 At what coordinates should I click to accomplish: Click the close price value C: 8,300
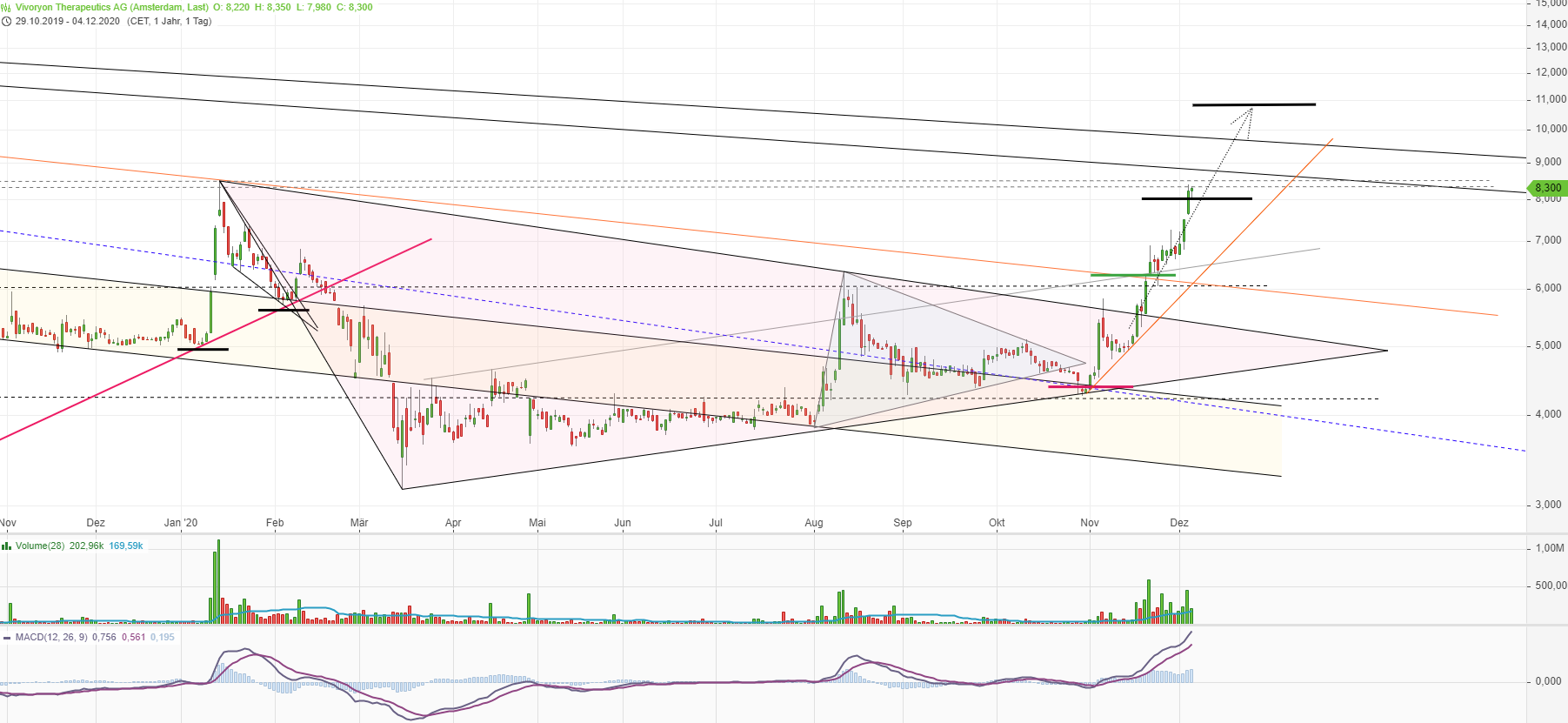tap(355, 7)
